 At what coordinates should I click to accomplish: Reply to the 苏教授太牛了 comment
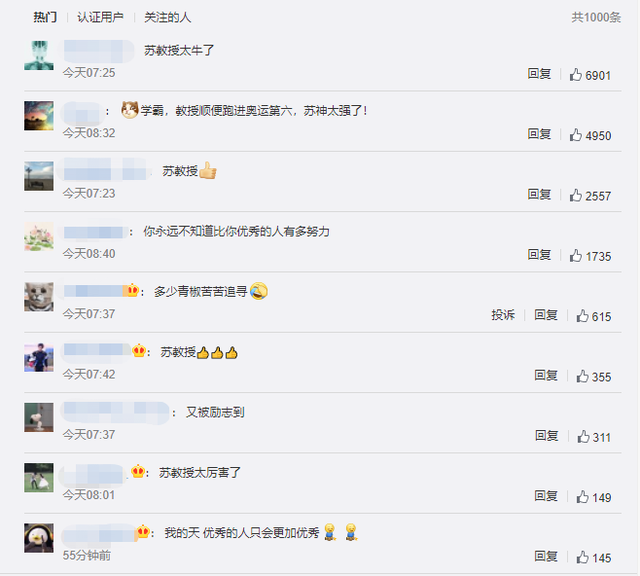tap(539, 73)
